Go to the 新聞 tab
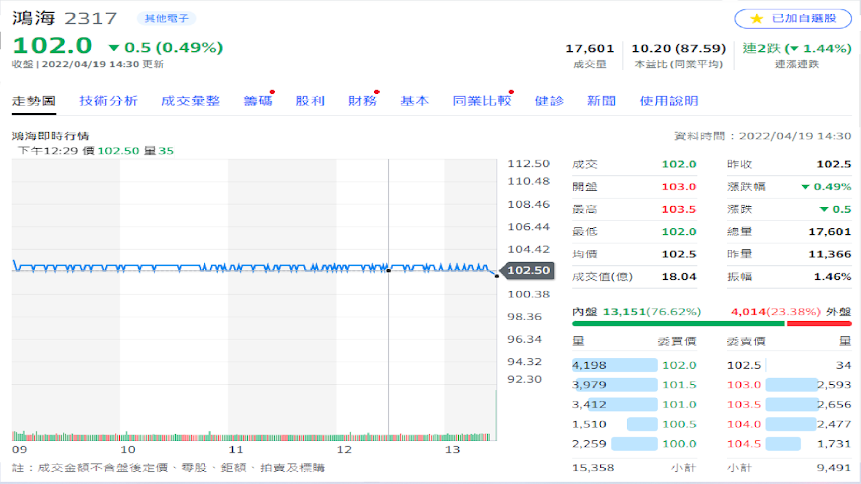 click(601, 101)
